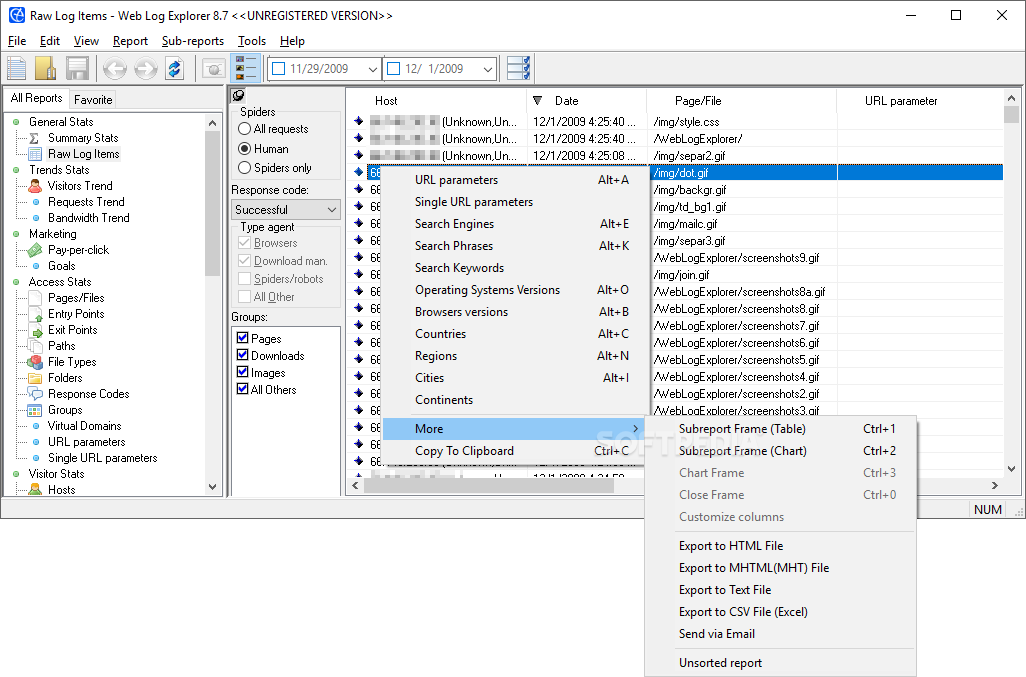Viewport: 1026px width, 677px height.
Task: Expand the More submenu arrow
Action: [635, 428]
